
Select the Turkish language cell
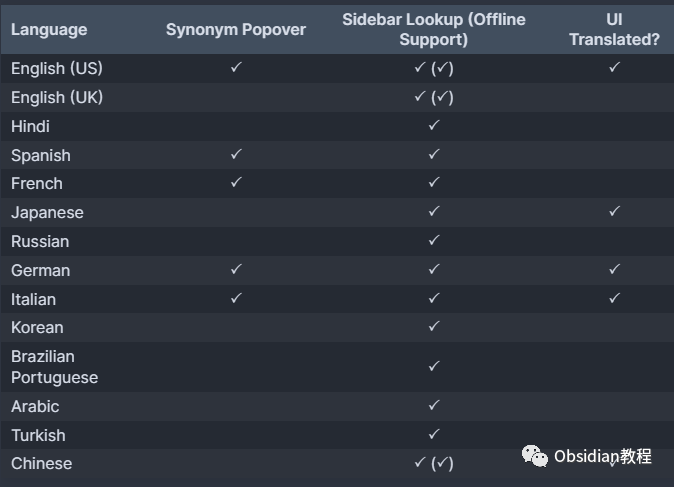pos(38,435)
